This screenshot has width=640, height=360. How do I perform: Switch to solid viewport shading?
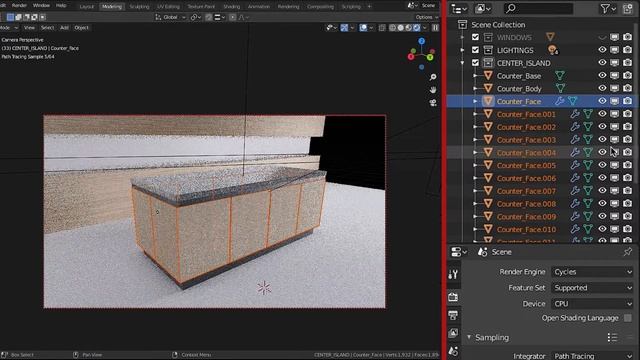pyautogui.click(x=400, y=28)
